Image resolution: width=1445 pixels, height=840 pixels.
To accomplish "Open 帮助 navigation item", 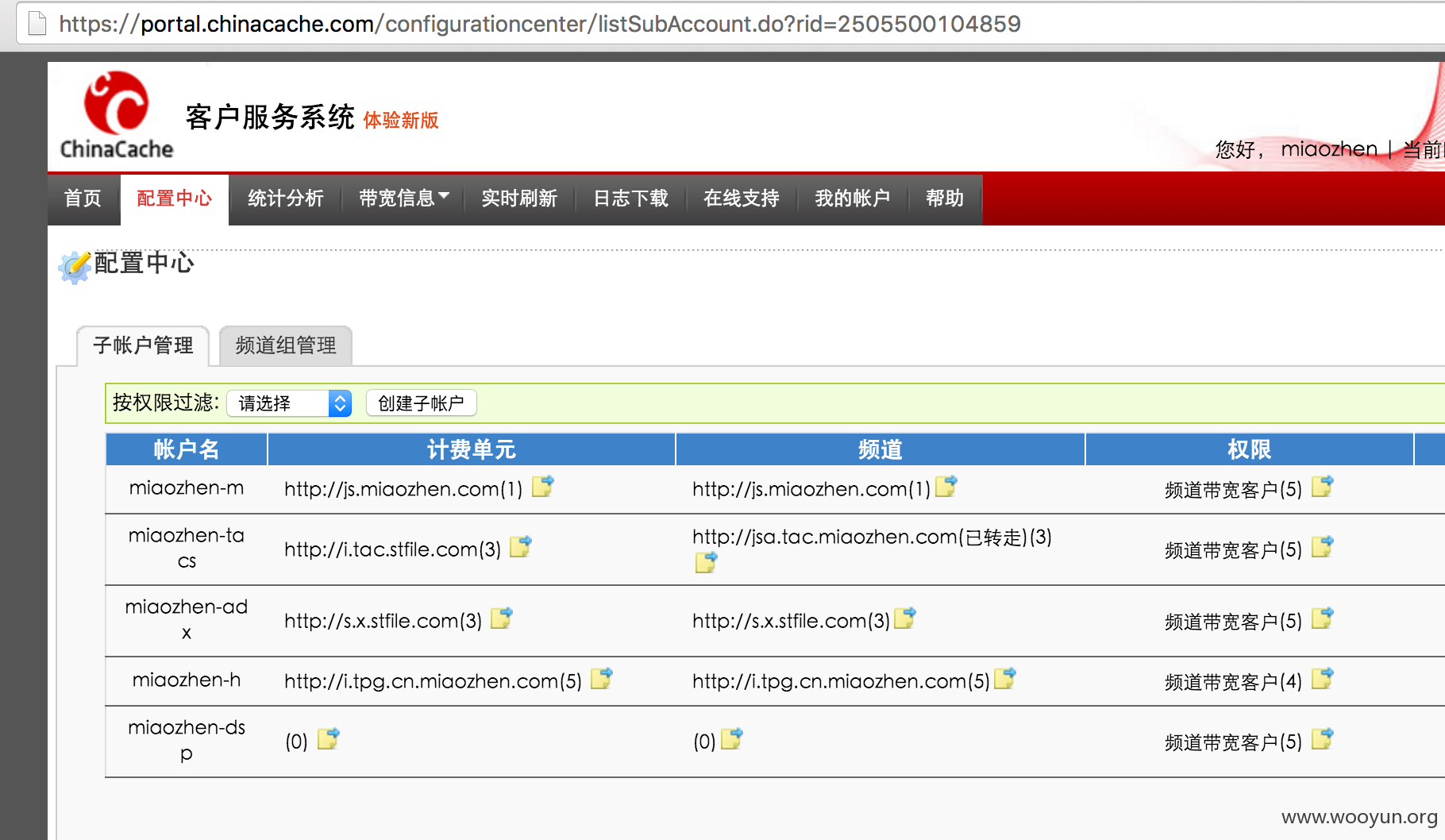I will click(945, 198).
